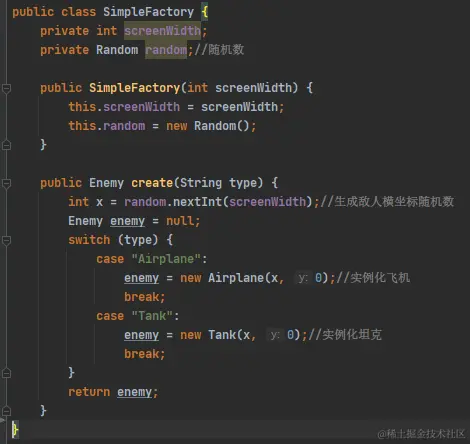
Task: Collapse the create method fold marker
Action: tap(7, 184)
